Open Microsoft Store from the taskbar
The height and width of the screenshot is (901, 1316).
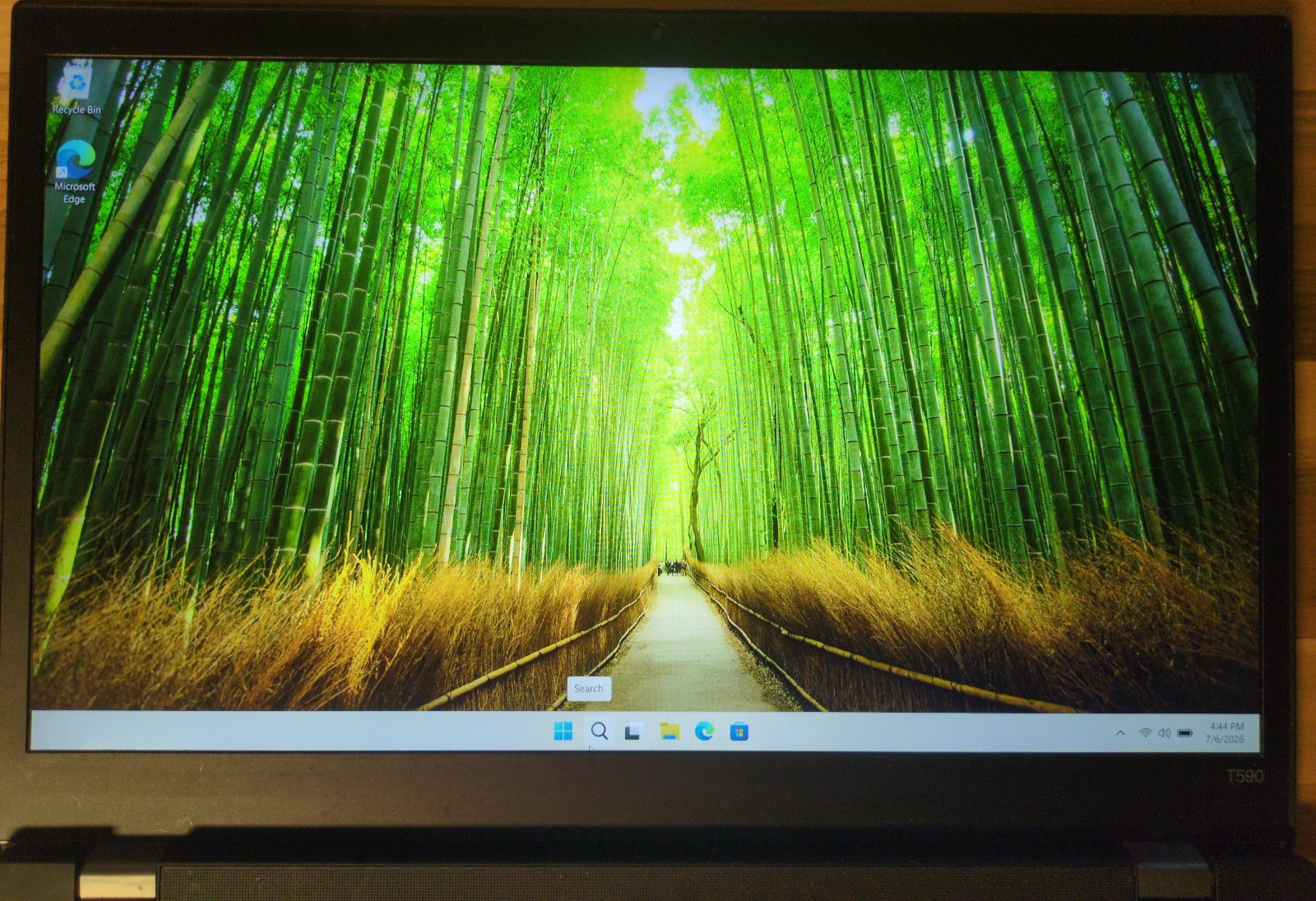(739, 731)
